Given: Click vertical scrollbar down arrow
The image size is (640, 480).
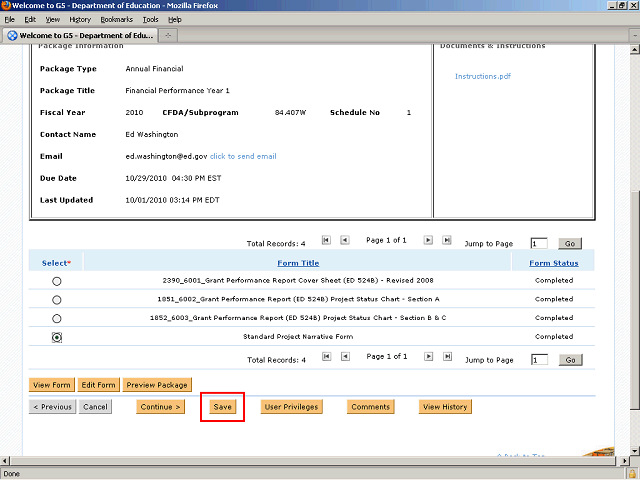Looking at the screenshot, I should coord(635,451).
